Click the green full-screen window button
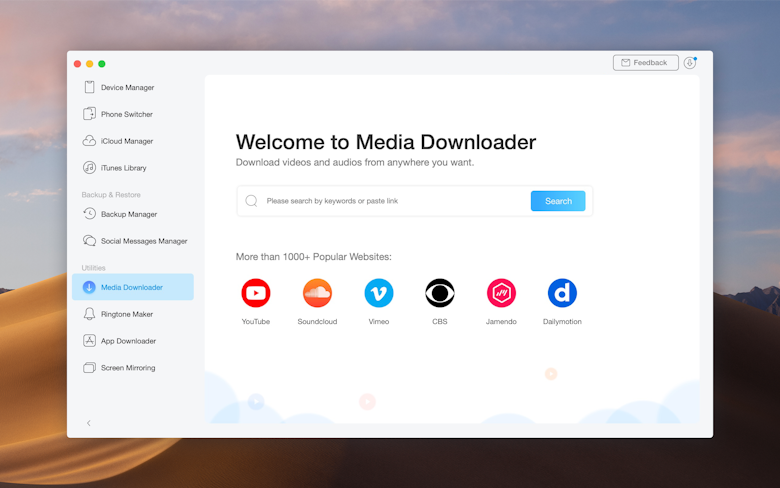The height and width of the screenshot is (488, 780). click(x=101, y=64)
